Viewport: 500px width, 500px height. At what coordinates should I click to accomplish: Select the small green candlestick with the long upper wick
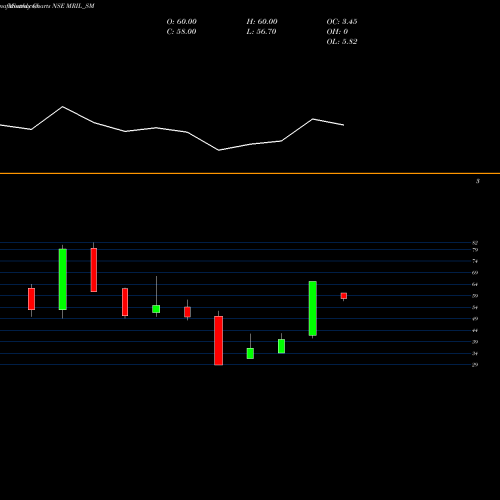coord(156,309)
